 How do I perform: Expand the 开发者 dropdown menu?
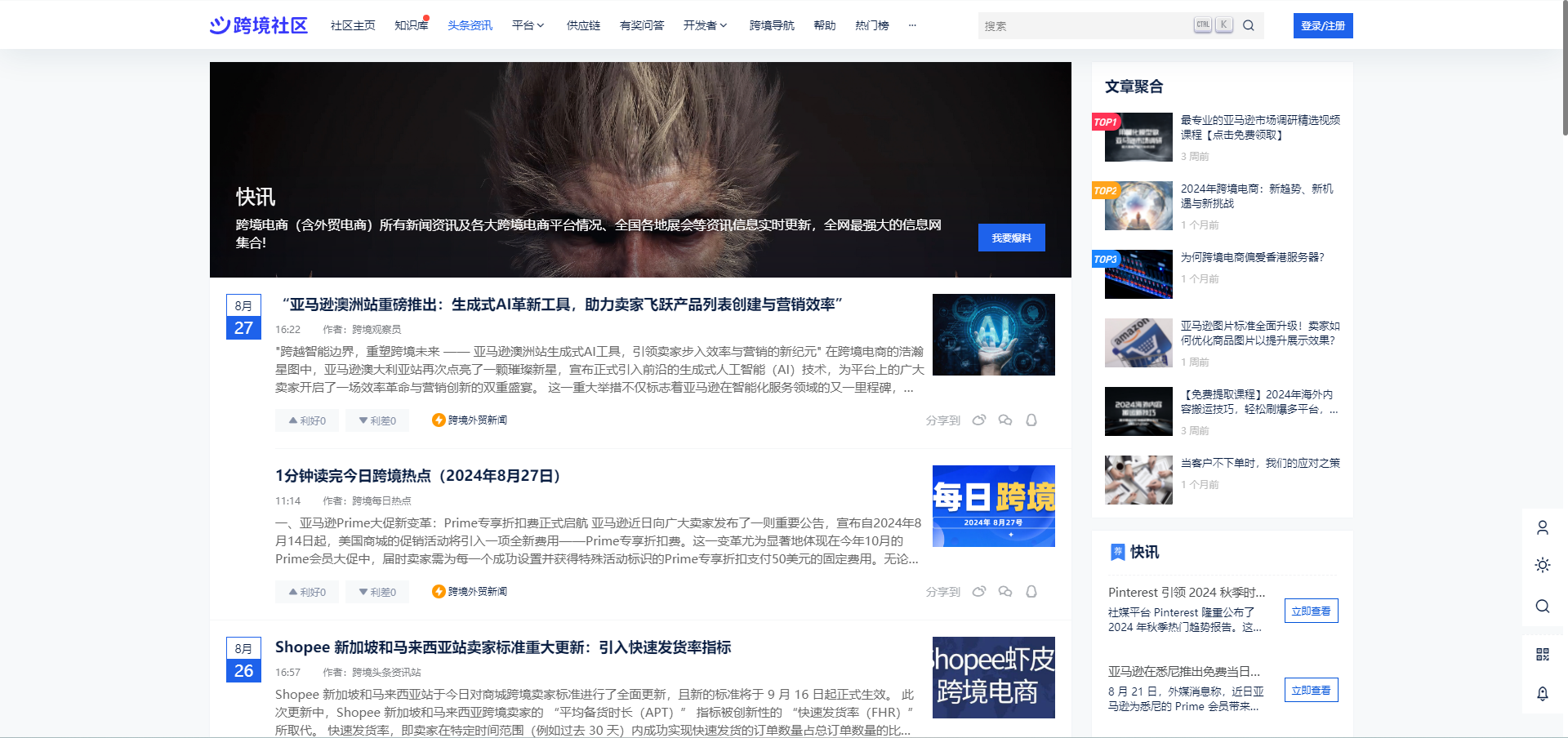(706, 25)
